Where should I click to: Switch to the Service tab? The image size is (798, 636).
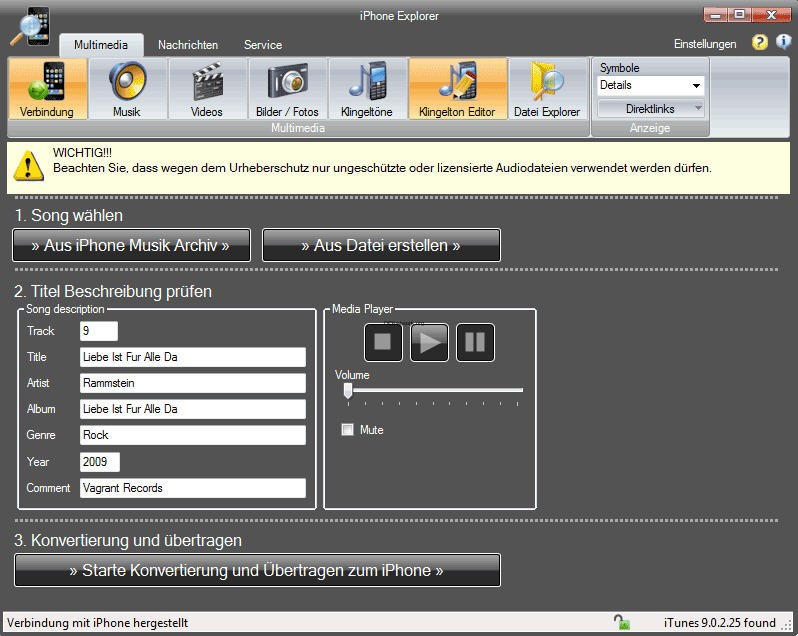pos(263,45)
